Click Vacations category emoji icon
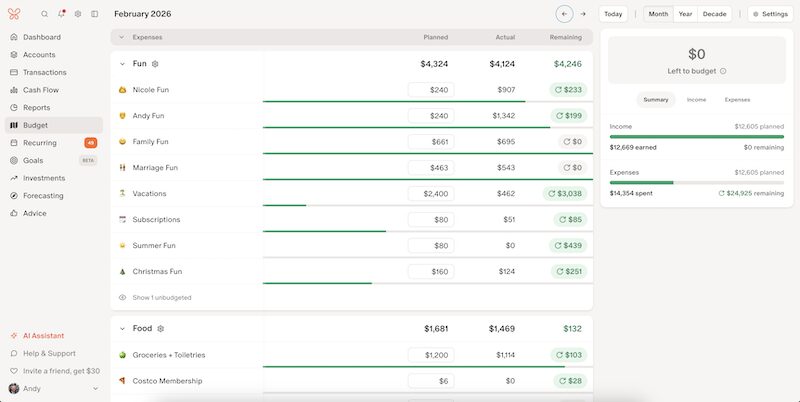The image size is (800, 402). (122, 194)
